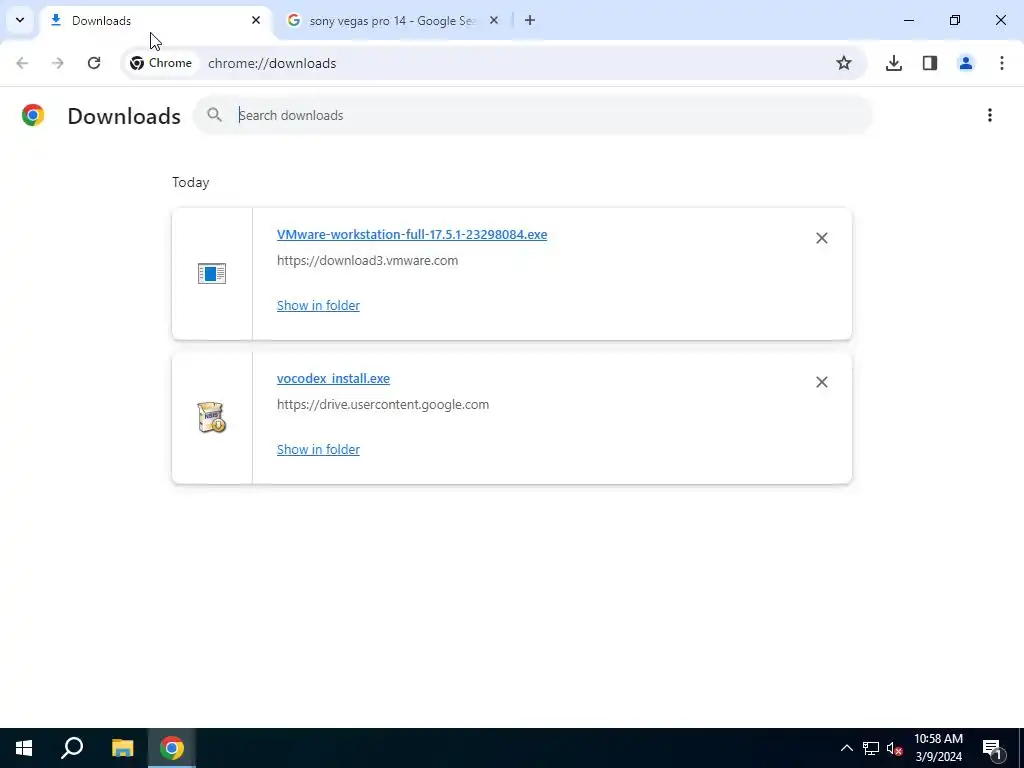
Task: Bookmark this page with the star icon
Action: 844,63
